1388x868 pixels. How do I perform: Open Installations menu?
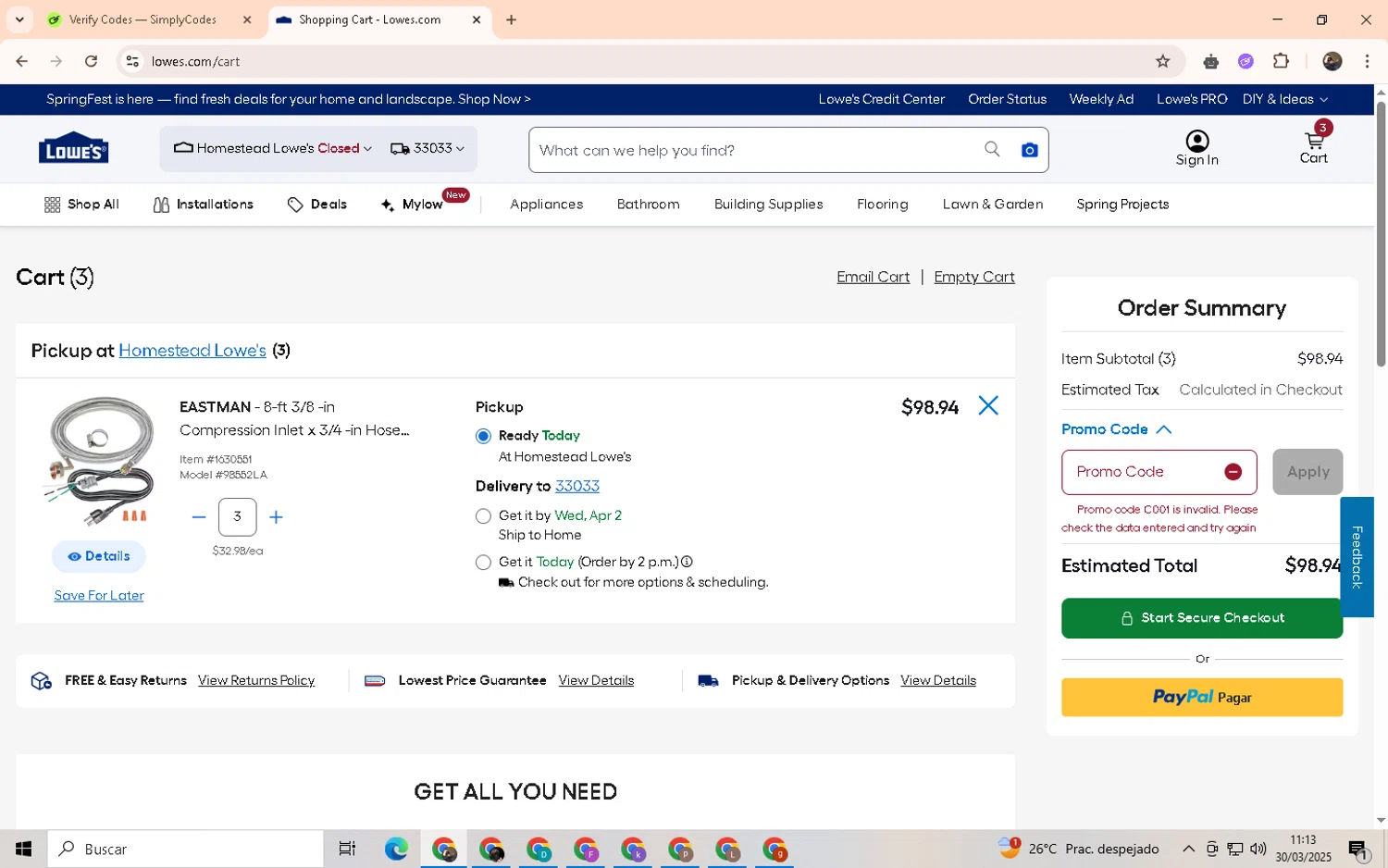point(204,205)
